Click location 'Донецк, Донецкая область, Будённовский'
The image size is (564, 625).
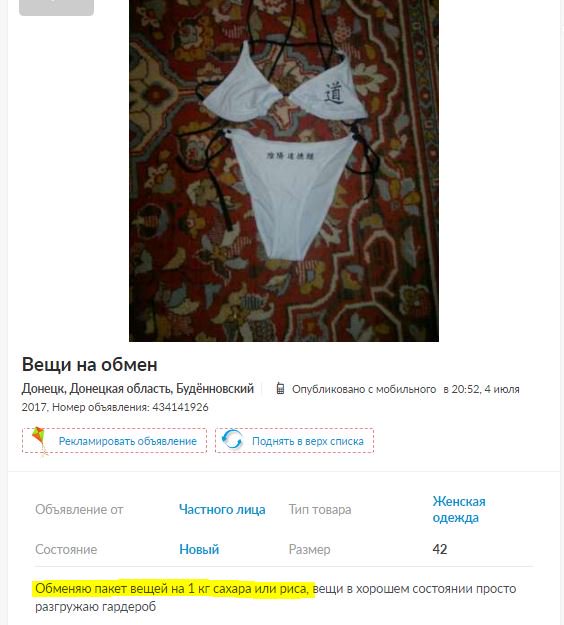click(x=138, y=389)
